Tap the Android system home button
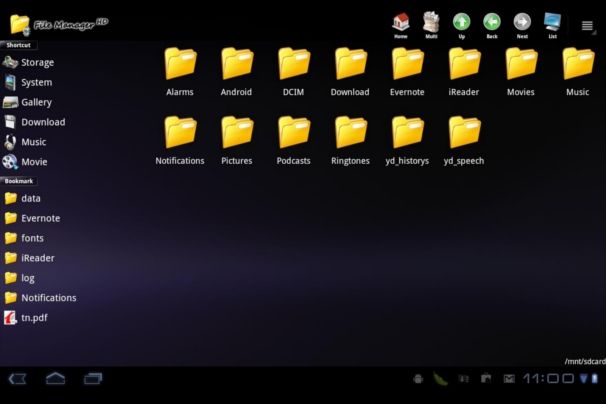This screenshot has height=404, width=606. tap(55, 378)
